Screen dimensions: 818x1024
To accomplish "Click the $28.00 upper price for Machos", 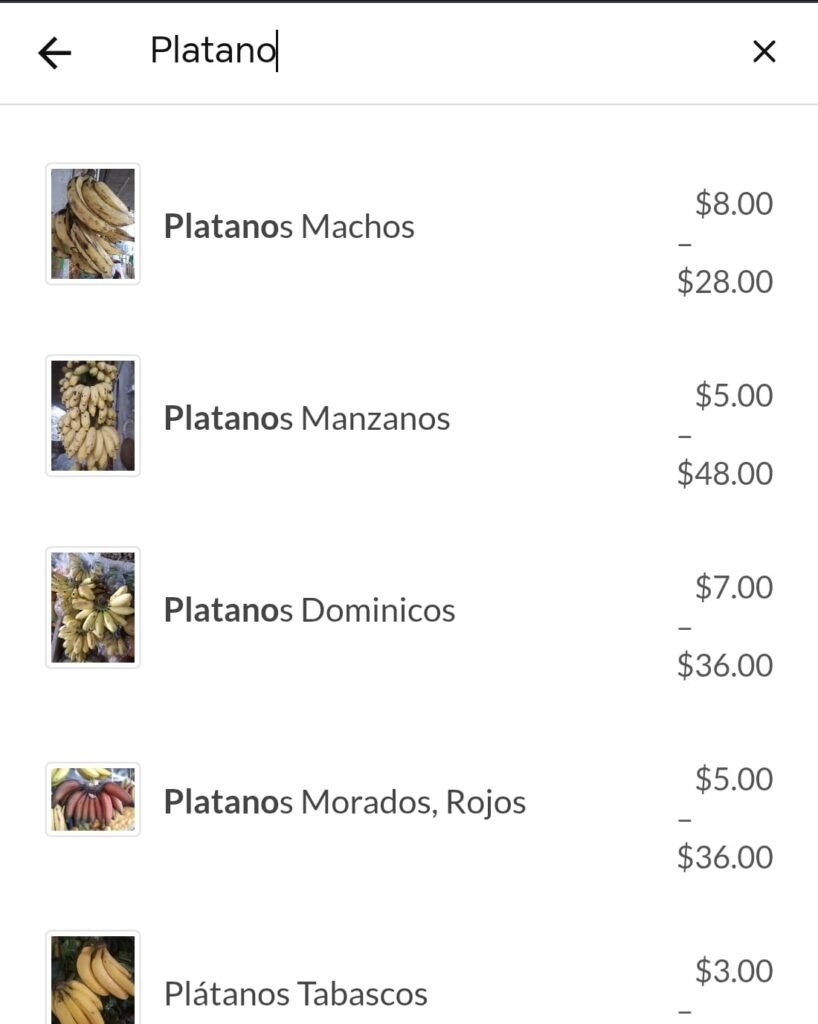I will tap(725, 281).
